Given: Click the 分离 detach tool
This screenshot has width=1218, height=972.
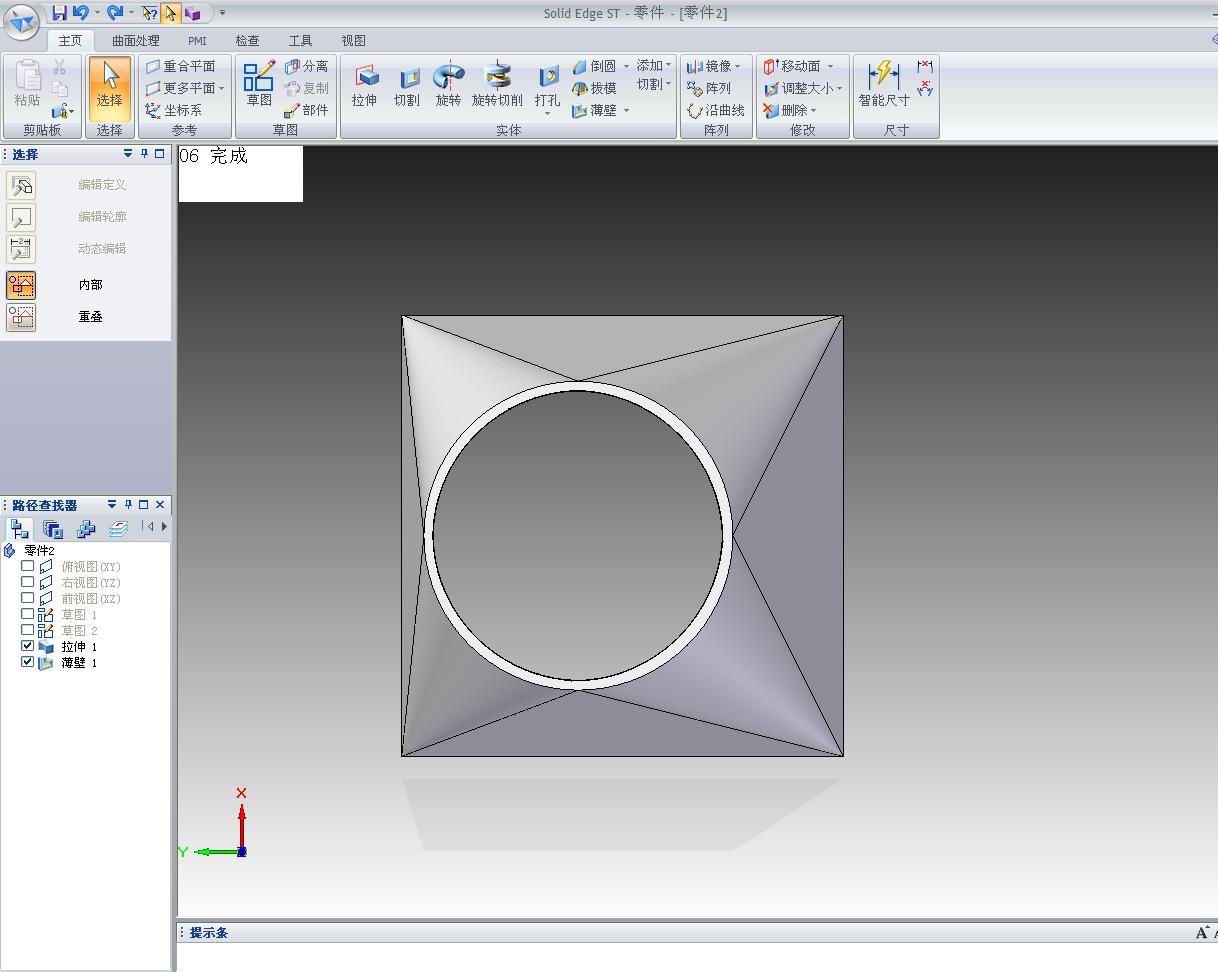Looking at the screenshot, I should point(306,66).
